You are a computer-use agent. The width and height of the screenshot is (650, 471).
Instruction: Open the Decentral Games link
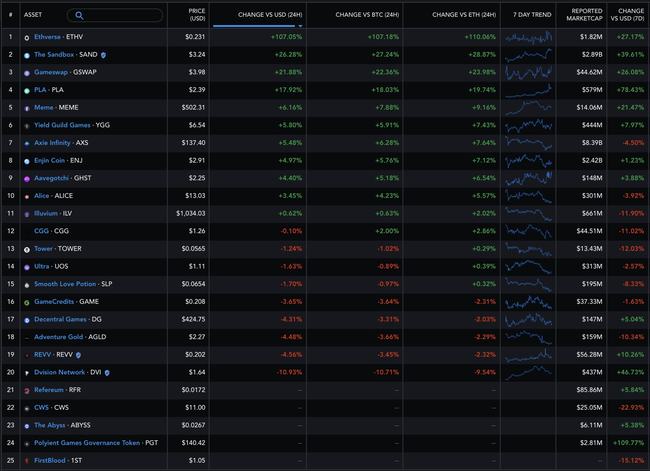coord(60,319)
